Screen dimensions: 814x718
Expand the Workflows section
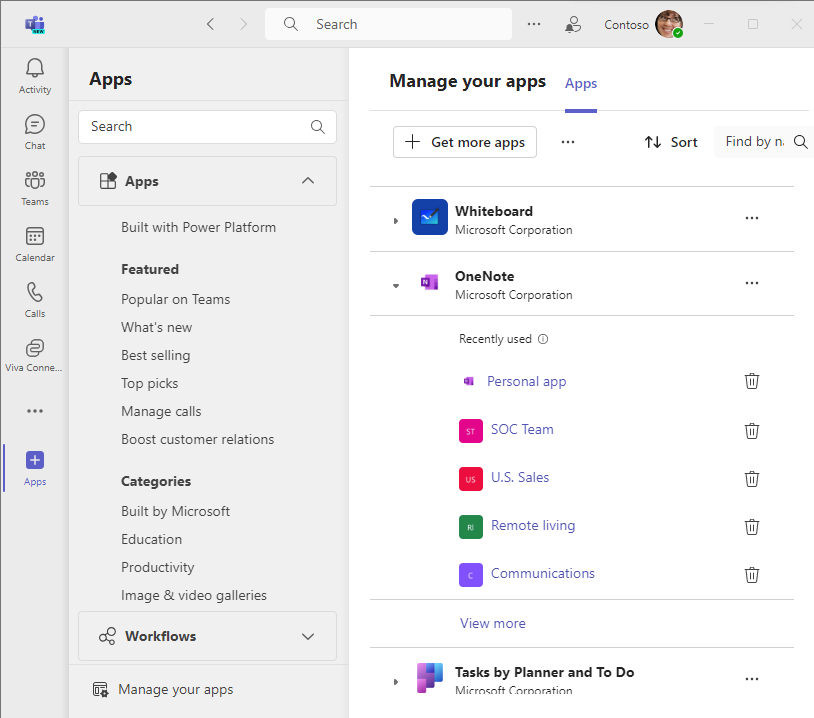click(x=308, y=637)
